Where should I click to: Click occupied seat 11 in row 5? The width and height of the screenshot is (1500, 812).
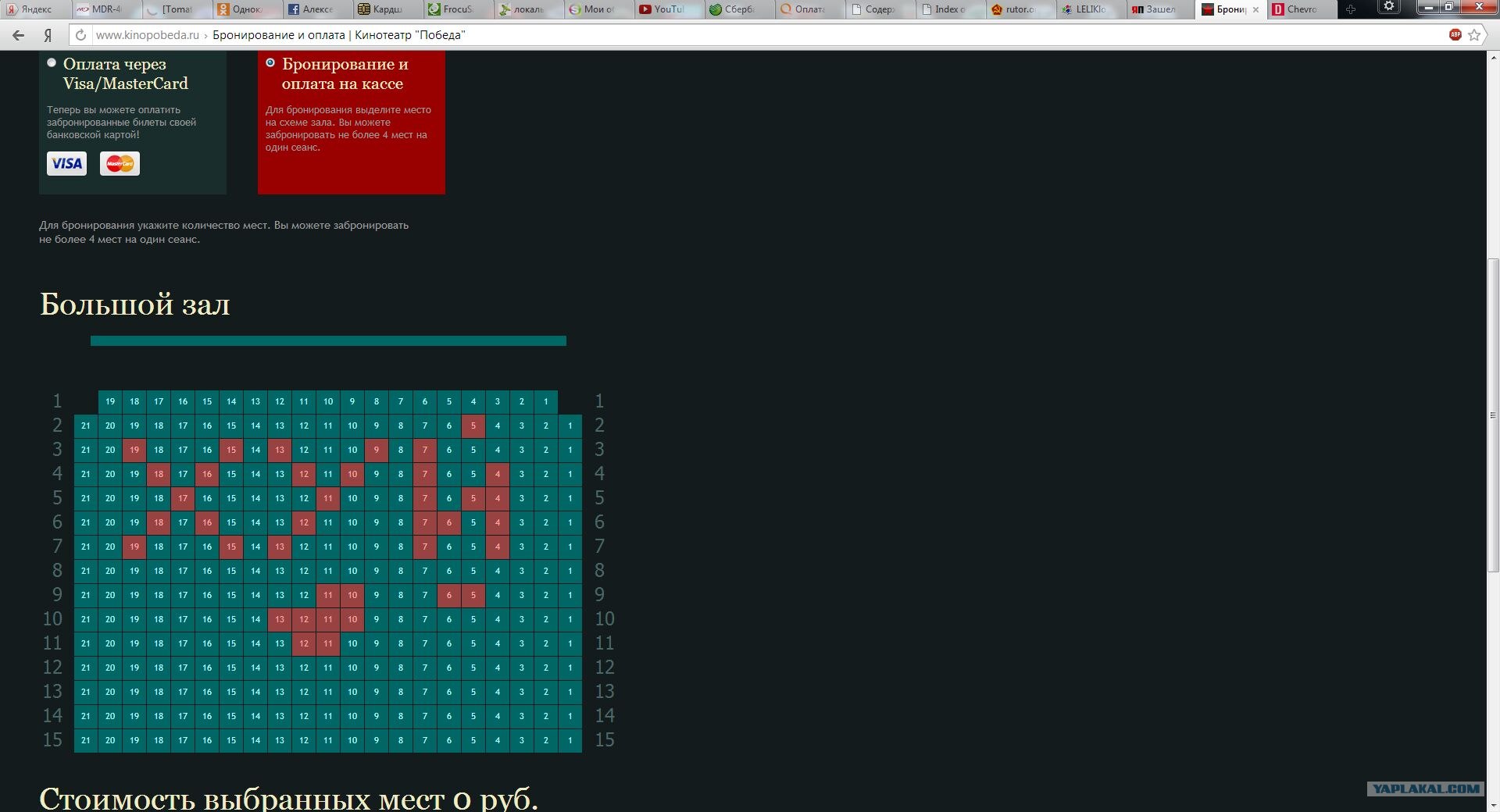pos(328,498)
